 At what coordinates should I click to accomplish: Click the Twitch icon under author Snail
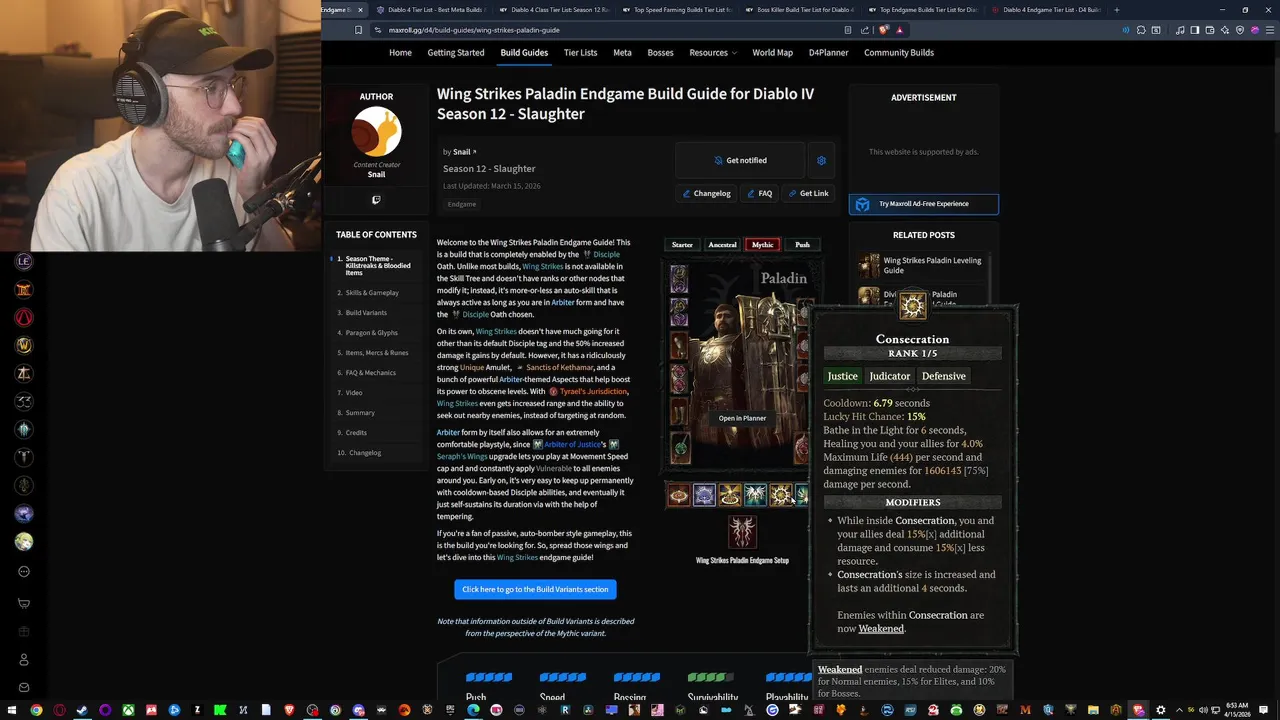[376, 200]
